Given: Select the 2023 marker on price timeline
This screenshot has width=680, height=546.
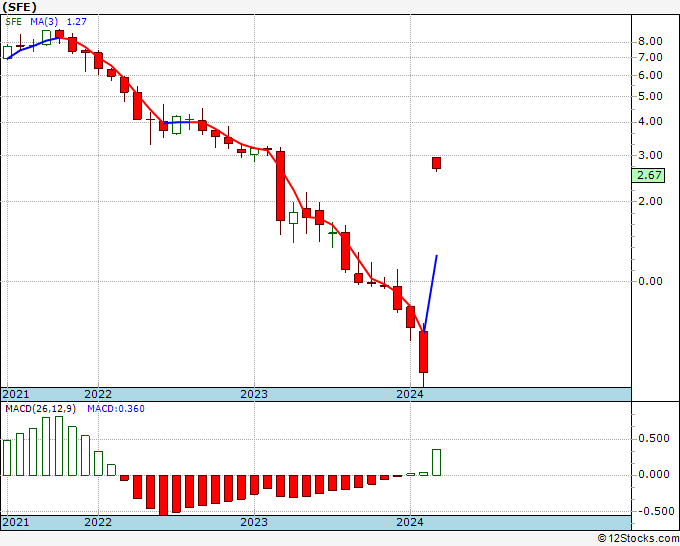Looking at the screenshot, I should click(254, 394).
